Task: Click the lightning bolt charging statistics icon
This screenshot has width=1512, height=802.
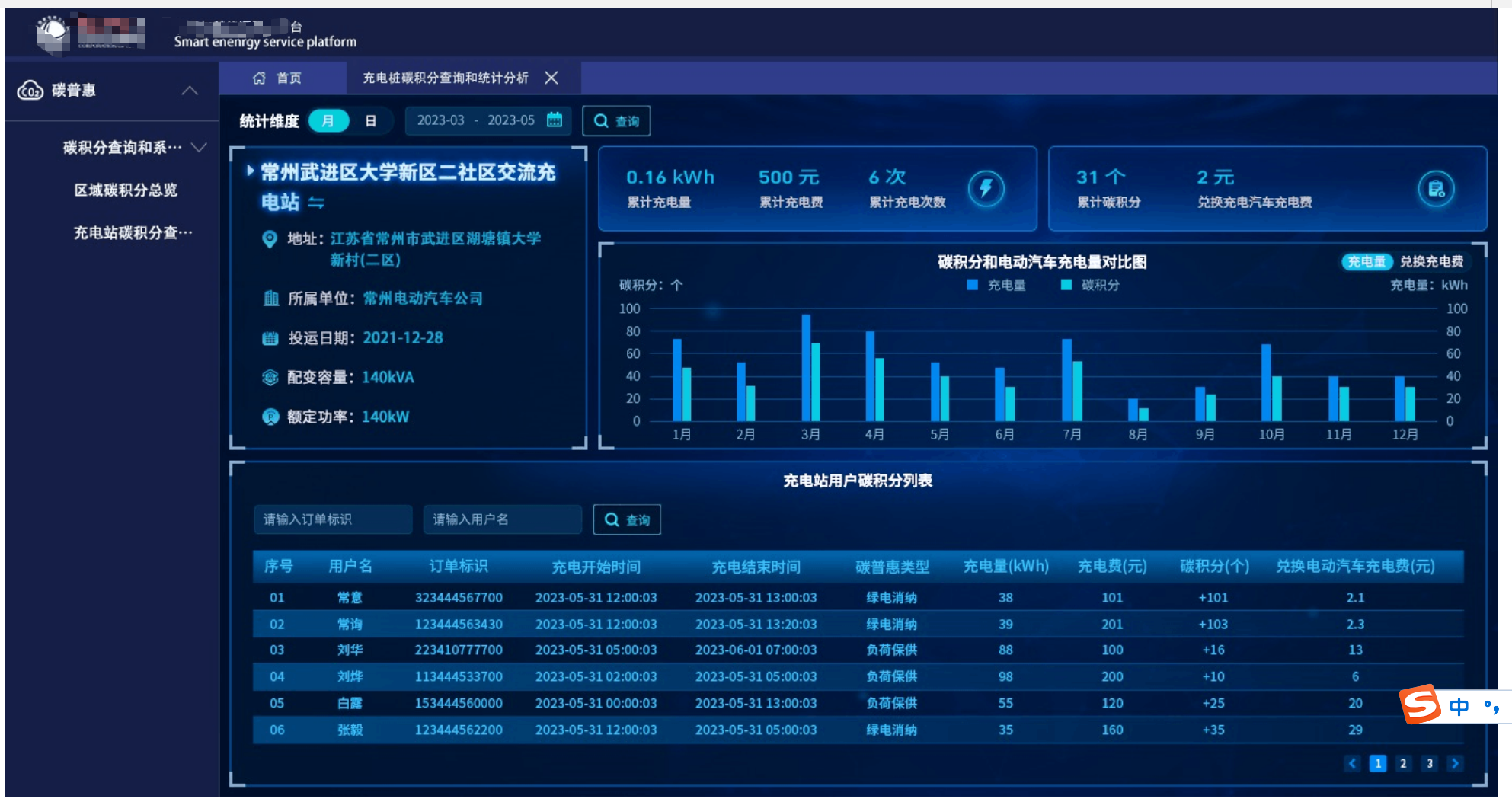Action: (x=986, y=188)
